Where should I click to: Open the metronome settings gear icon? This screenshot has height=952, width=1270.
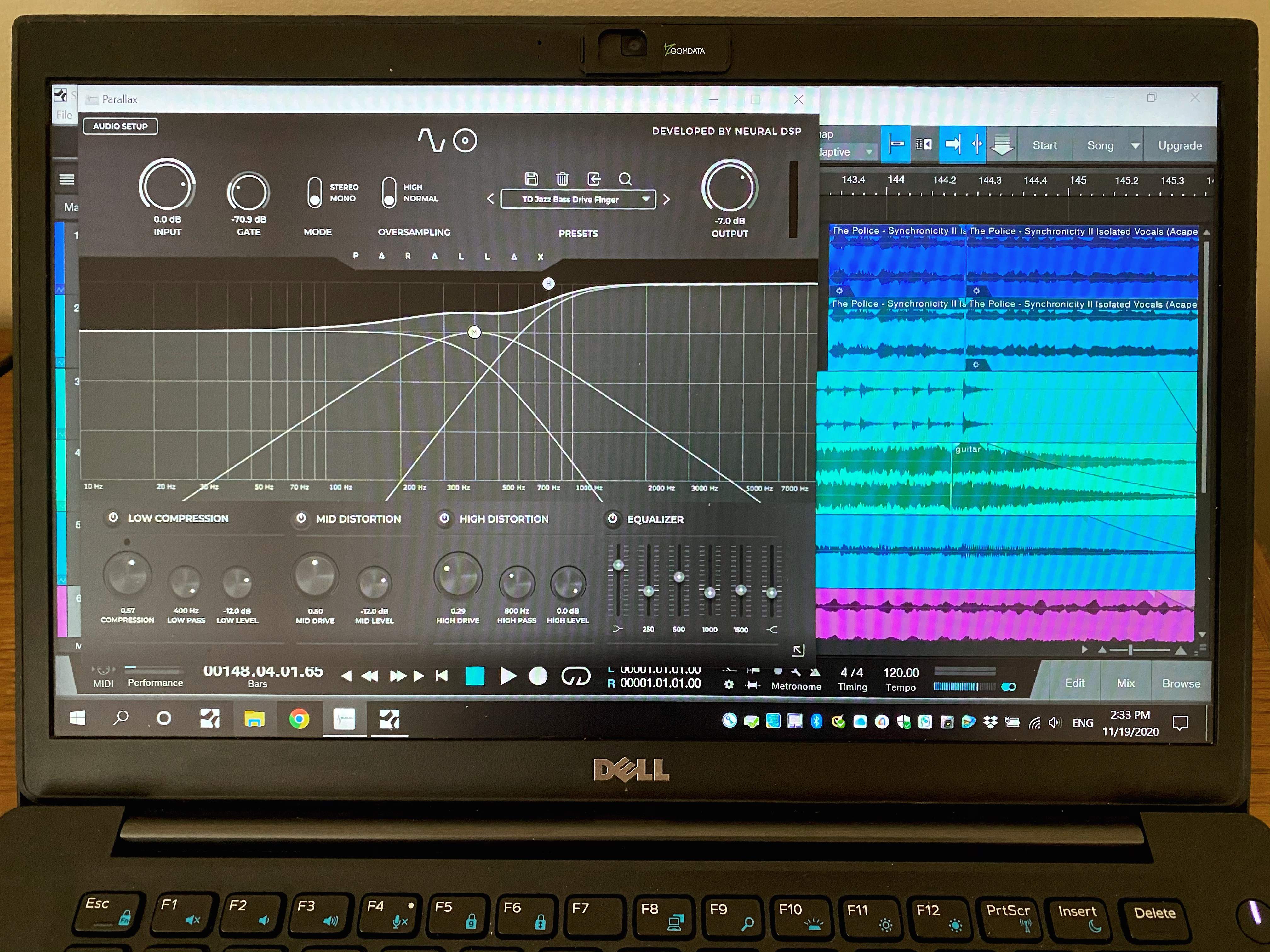click(x=729, y=685)
